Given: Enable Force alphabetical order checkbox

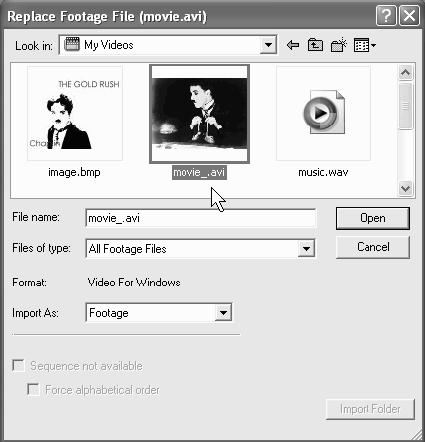Looking at the screenshot, I should tap(33, 389).
